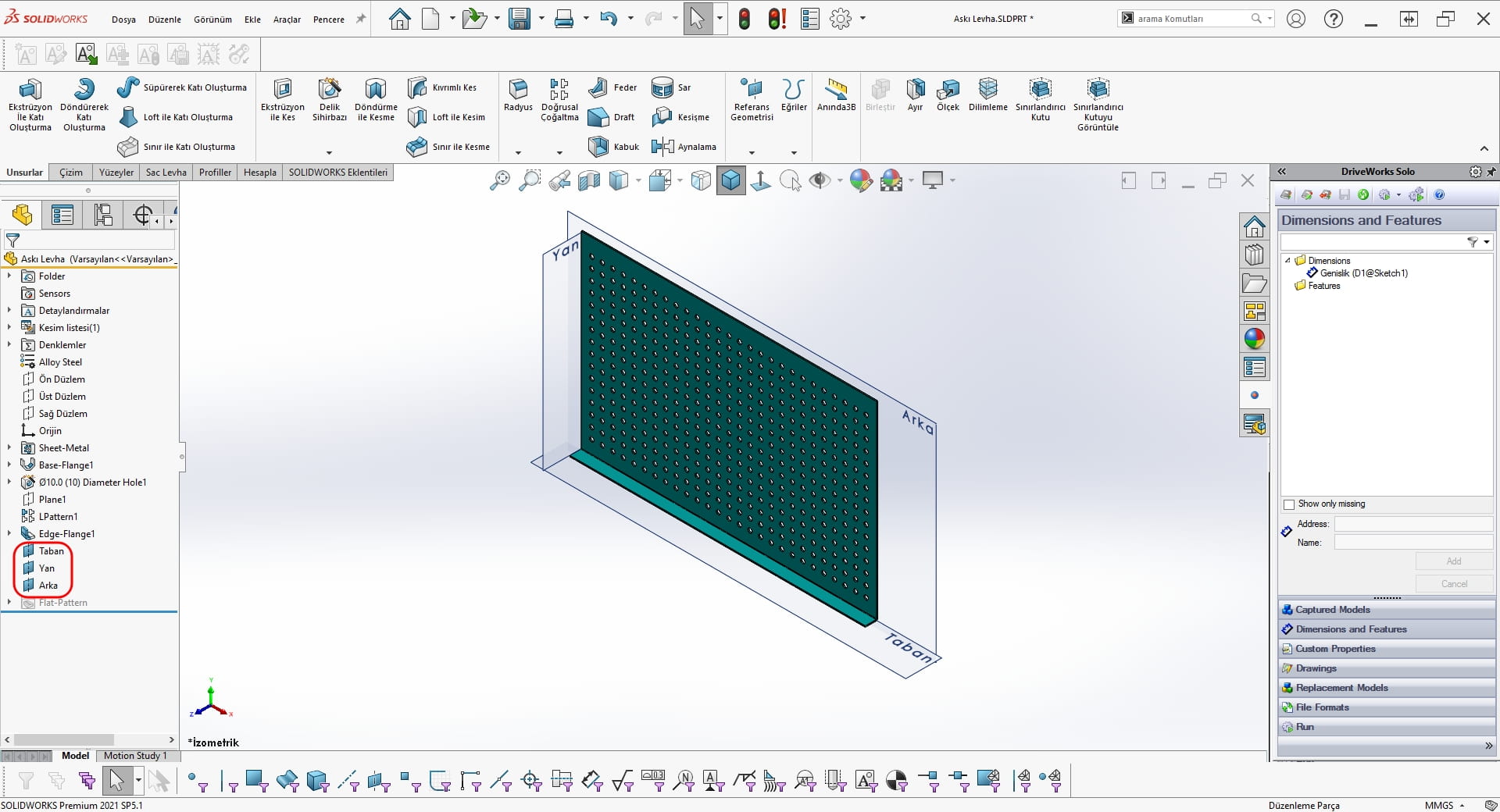Image resolution: width=1500 pixels, height=812 pixels.
Task: Select the Kabuk shell tool
Action: (613, 147)
